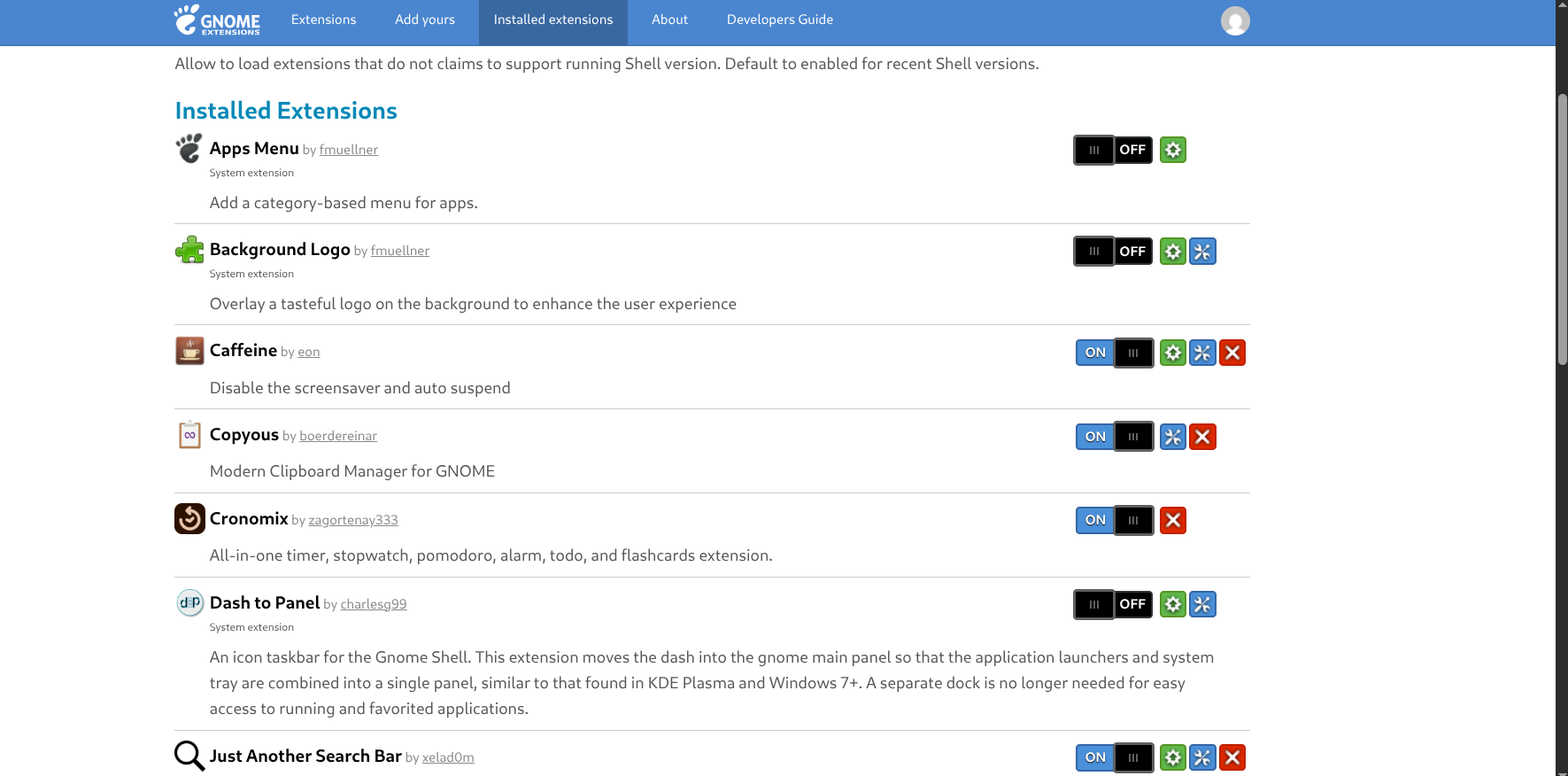Open the Caffeine extension title link
The height and width of the screenshot is (776, 1568).
tap(243, 350)
